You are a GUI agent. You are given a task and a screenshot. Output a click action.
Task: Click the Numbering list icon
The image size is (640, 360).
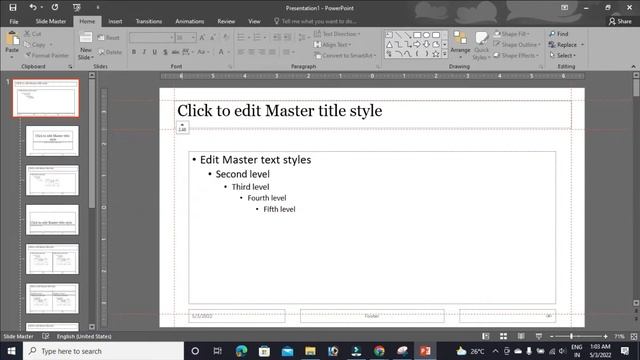click(257, 38)
